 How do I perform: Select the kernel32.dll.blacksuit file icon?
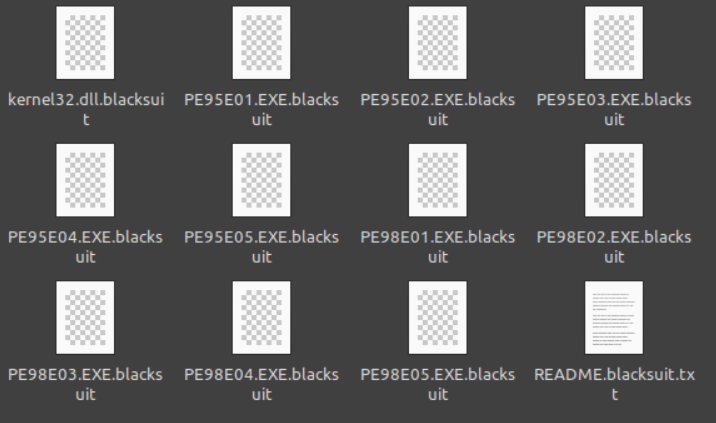pyautogui.click(x=85, y=42)
